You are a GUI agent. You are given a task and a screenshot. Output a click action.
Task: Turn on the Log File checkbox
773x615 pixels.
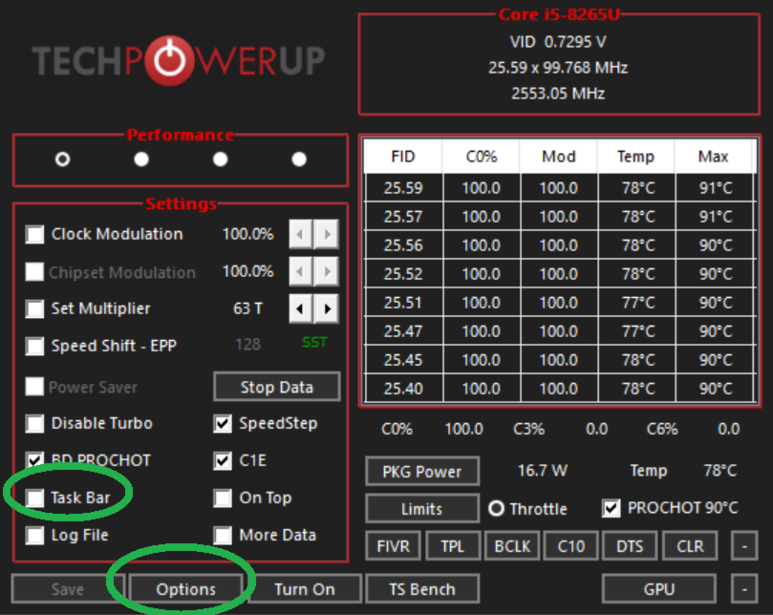[x=35, y=535]
